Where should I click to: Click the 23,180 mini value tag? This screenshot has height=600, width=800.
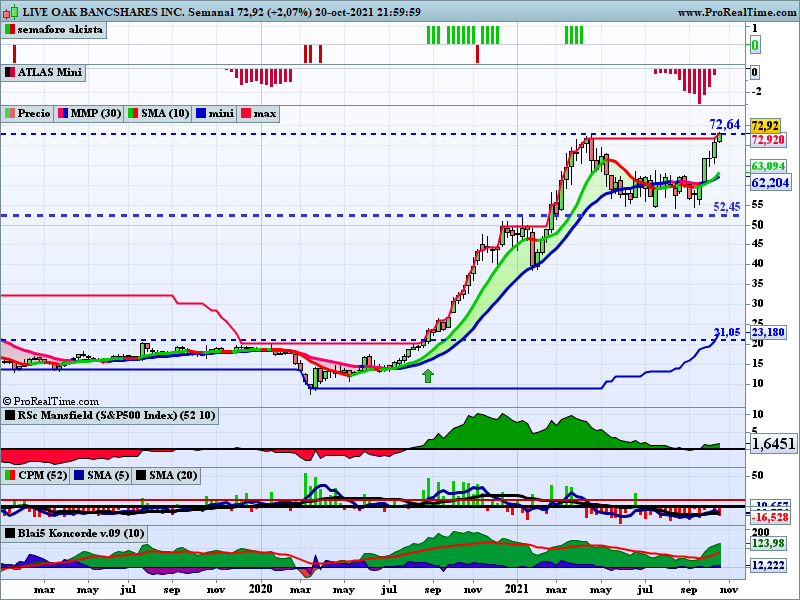[768, 332]
